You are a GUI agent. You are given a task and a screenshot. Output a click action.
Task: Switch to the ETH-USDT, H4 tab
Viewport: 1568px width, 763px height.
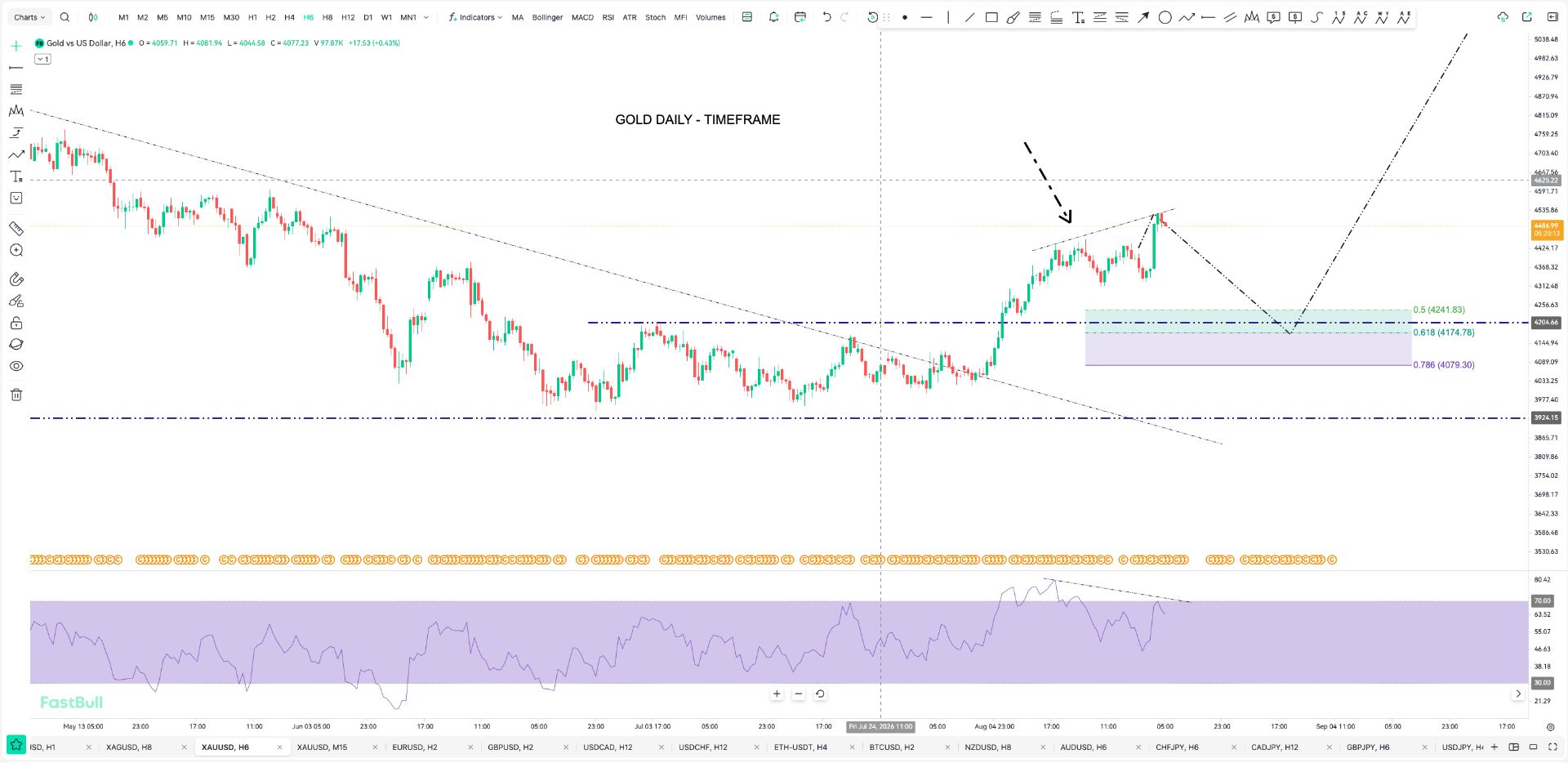(800, 747)
